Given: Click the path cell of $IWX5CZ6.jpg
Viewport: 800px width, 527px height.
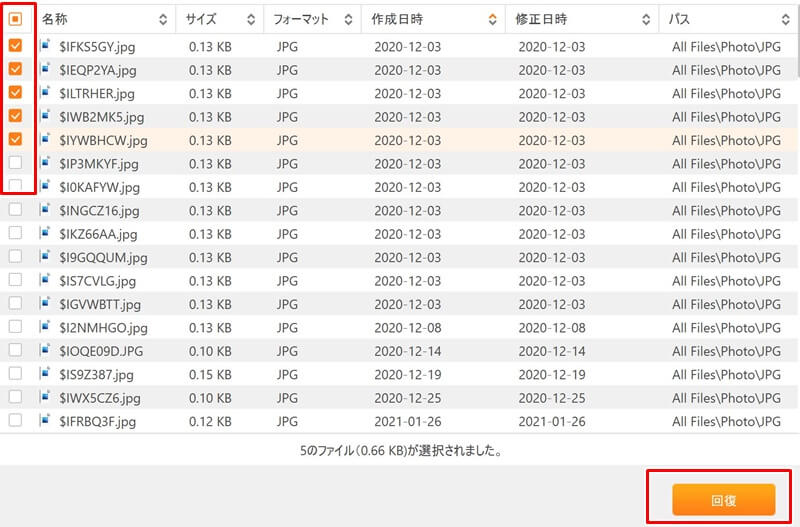Looking at the screenshot, I should click(x=727, y=398).
